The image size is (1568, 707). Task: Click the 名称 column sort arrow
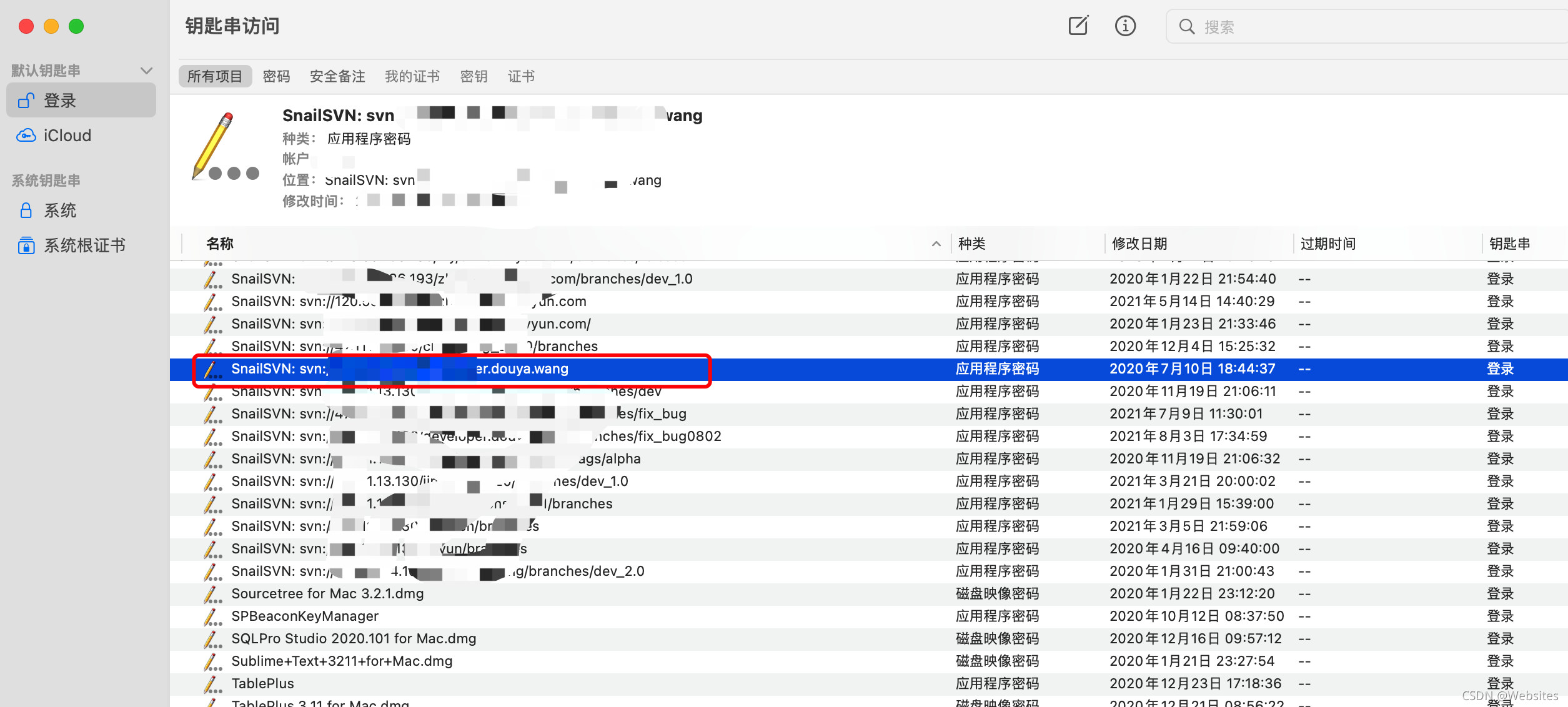(935, 244)
